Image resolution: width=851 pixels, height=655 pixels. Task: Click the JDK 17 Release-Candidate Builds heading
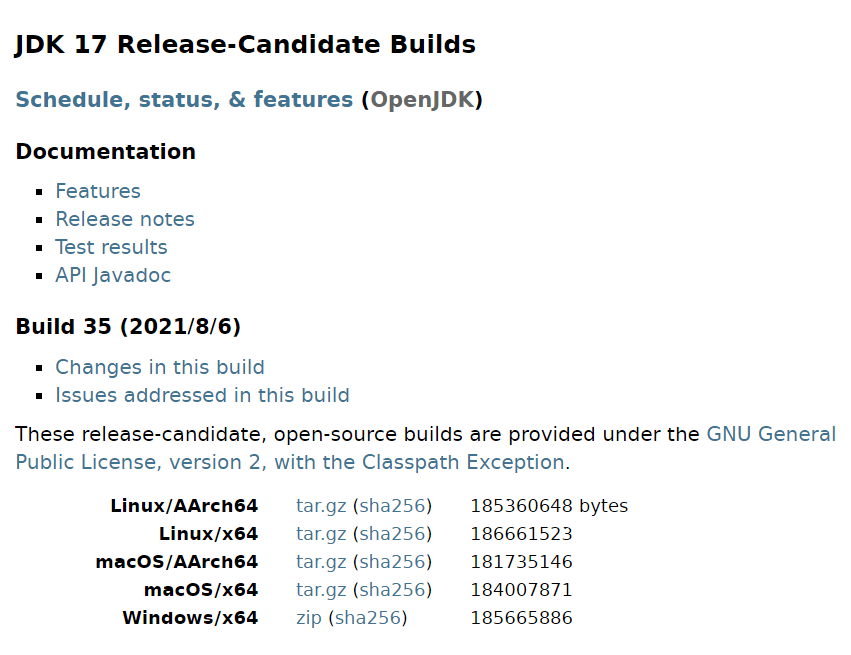pyautogui.click(x=245, y=45)
